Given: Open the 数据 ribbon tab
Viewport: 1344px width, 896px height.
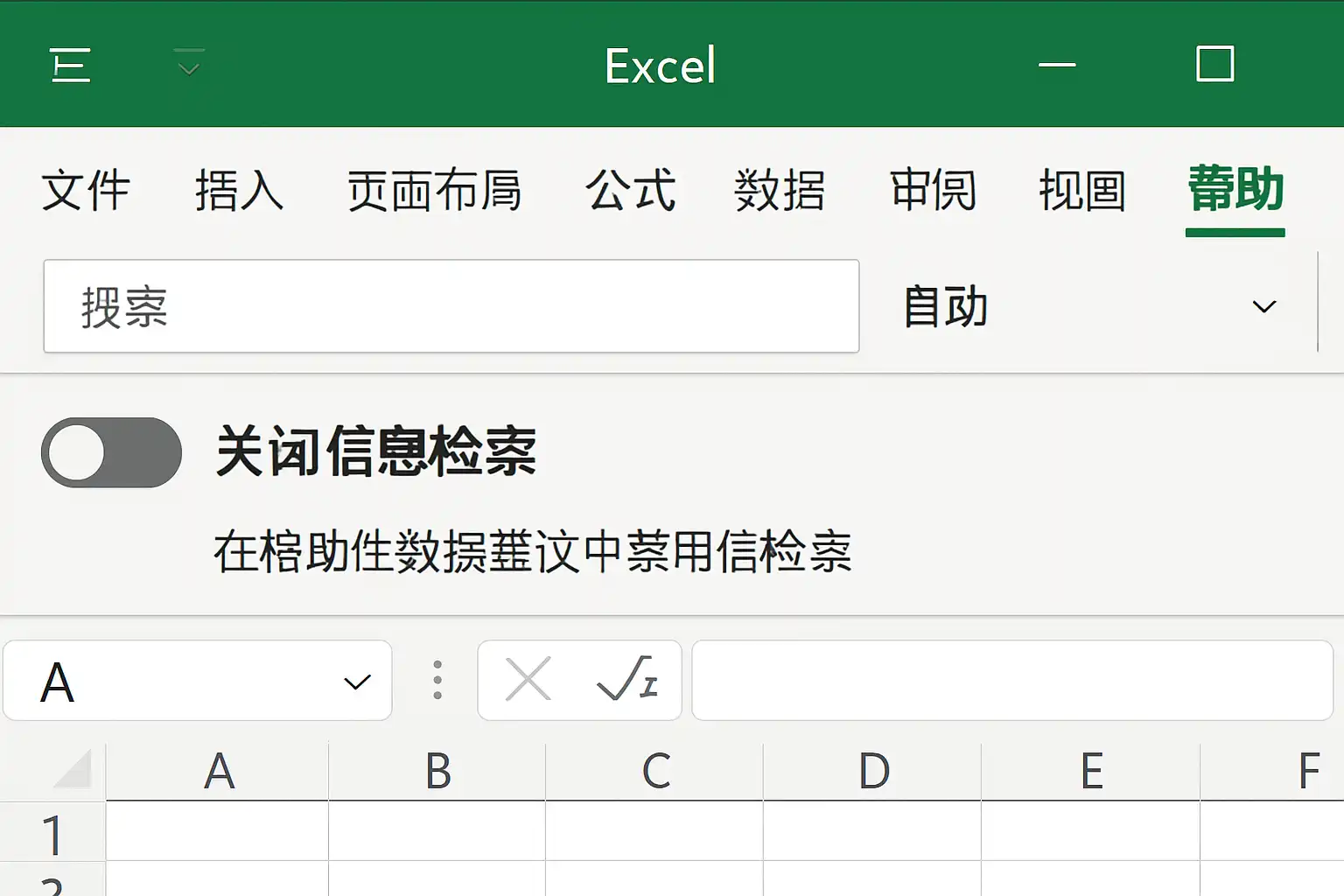Looking at the screenshot, I should click(x=781, y=192).
